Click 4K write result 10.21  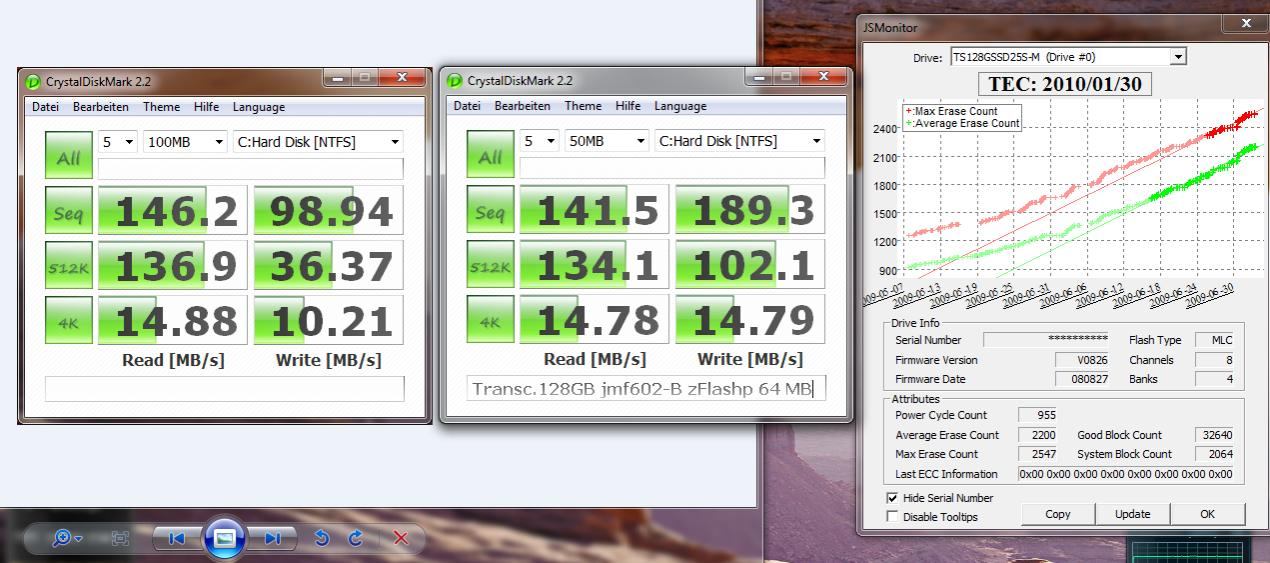pos(328,320)
